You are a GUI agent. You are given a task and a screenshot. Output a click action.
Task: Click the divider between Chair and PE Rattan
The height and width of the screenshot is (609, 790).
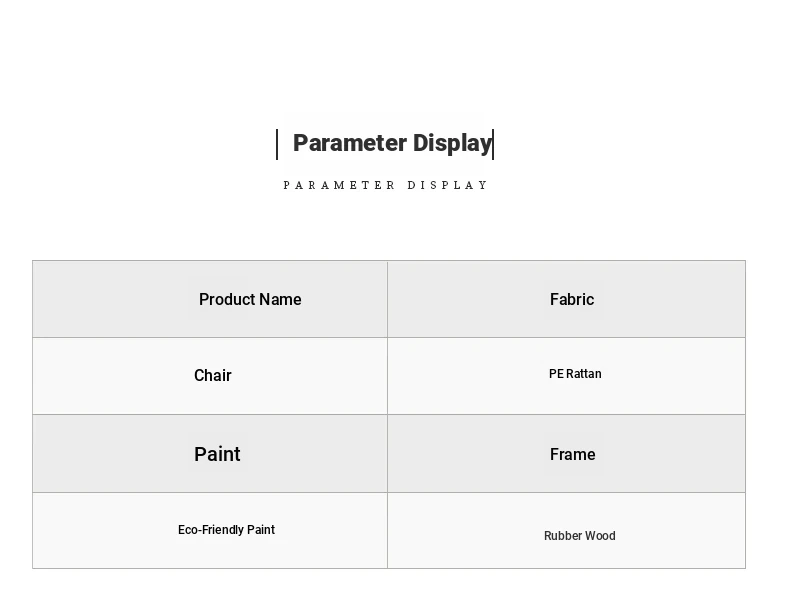point(387,375)
